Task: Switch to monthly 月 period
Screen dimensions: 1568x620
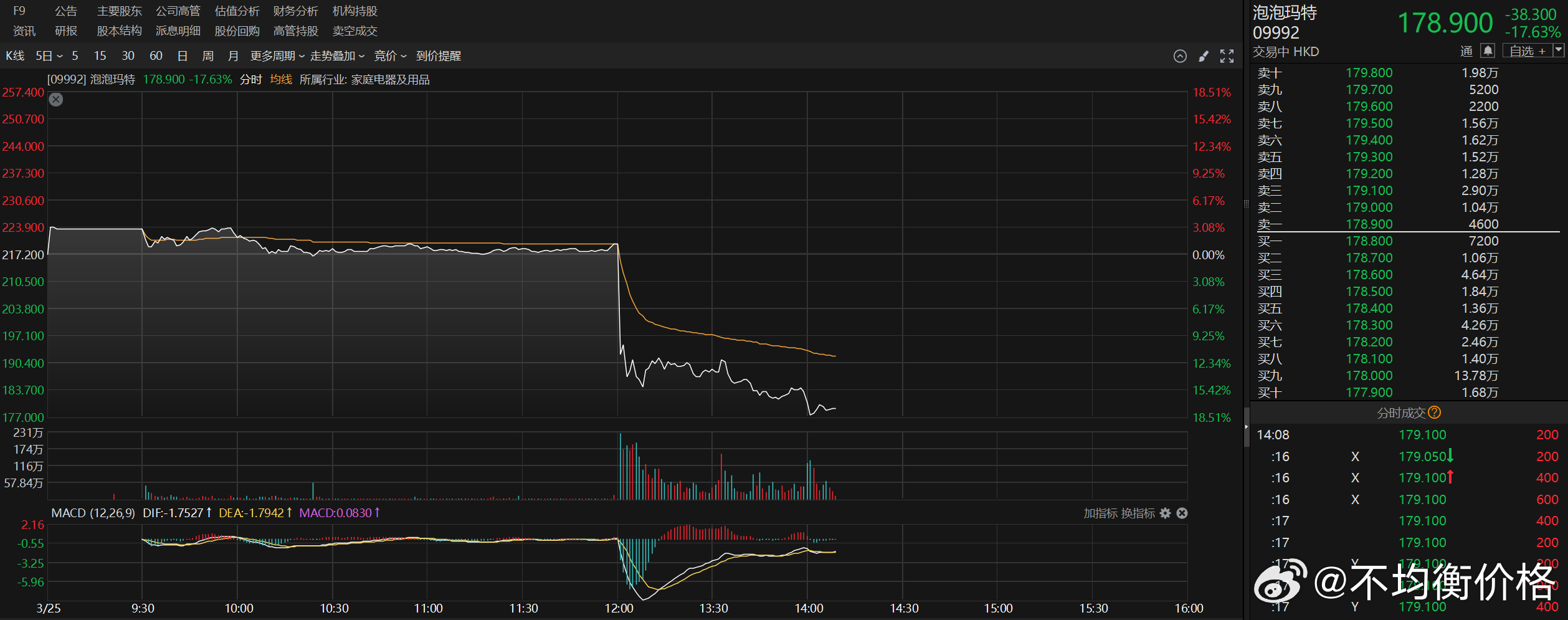Action: pyautogui.click(x=234, y=56)
